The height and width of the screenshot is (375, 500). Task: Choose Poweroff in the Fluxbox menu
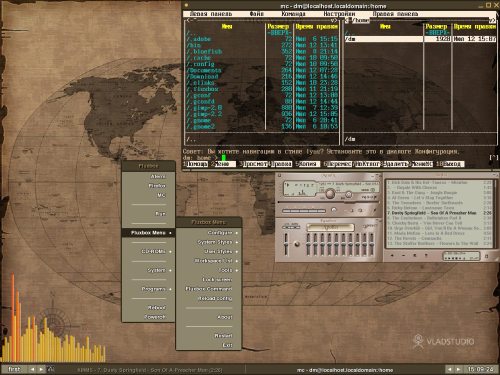(148, 317)
